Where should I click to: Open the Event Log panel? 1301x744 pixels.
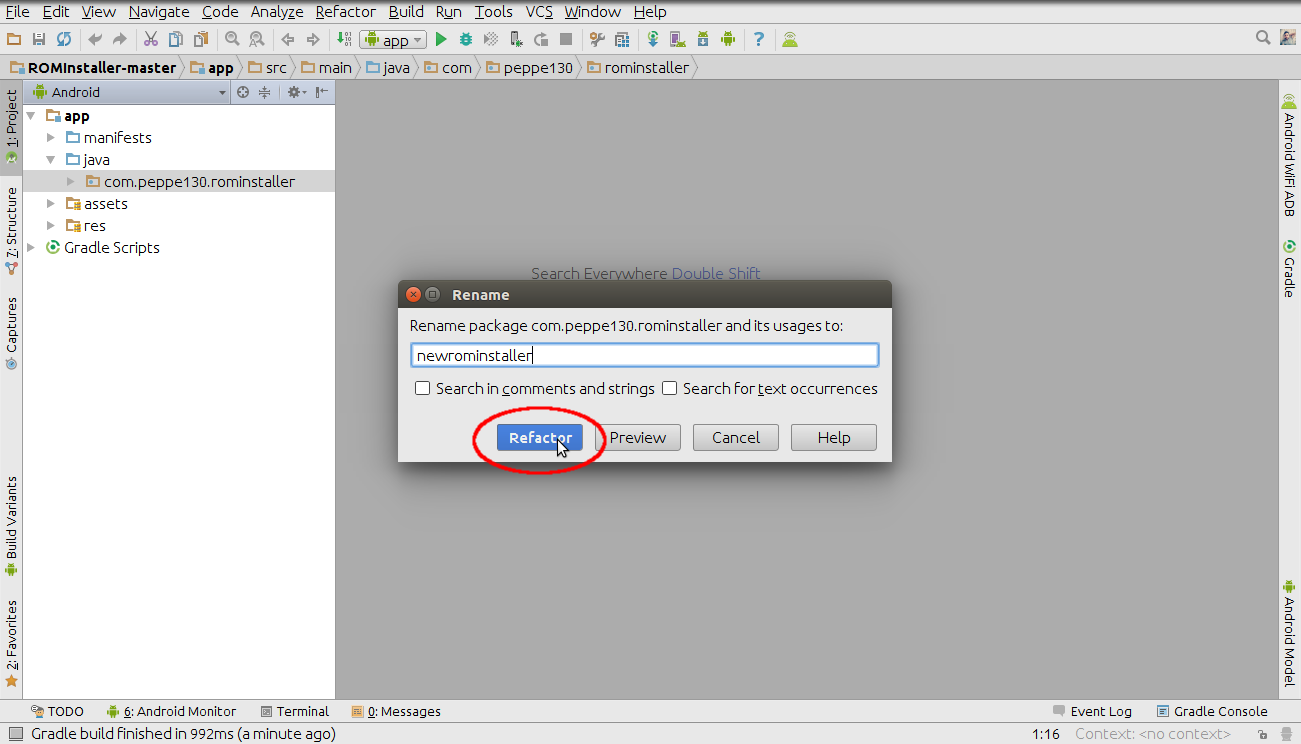(x=1091, y=711)
